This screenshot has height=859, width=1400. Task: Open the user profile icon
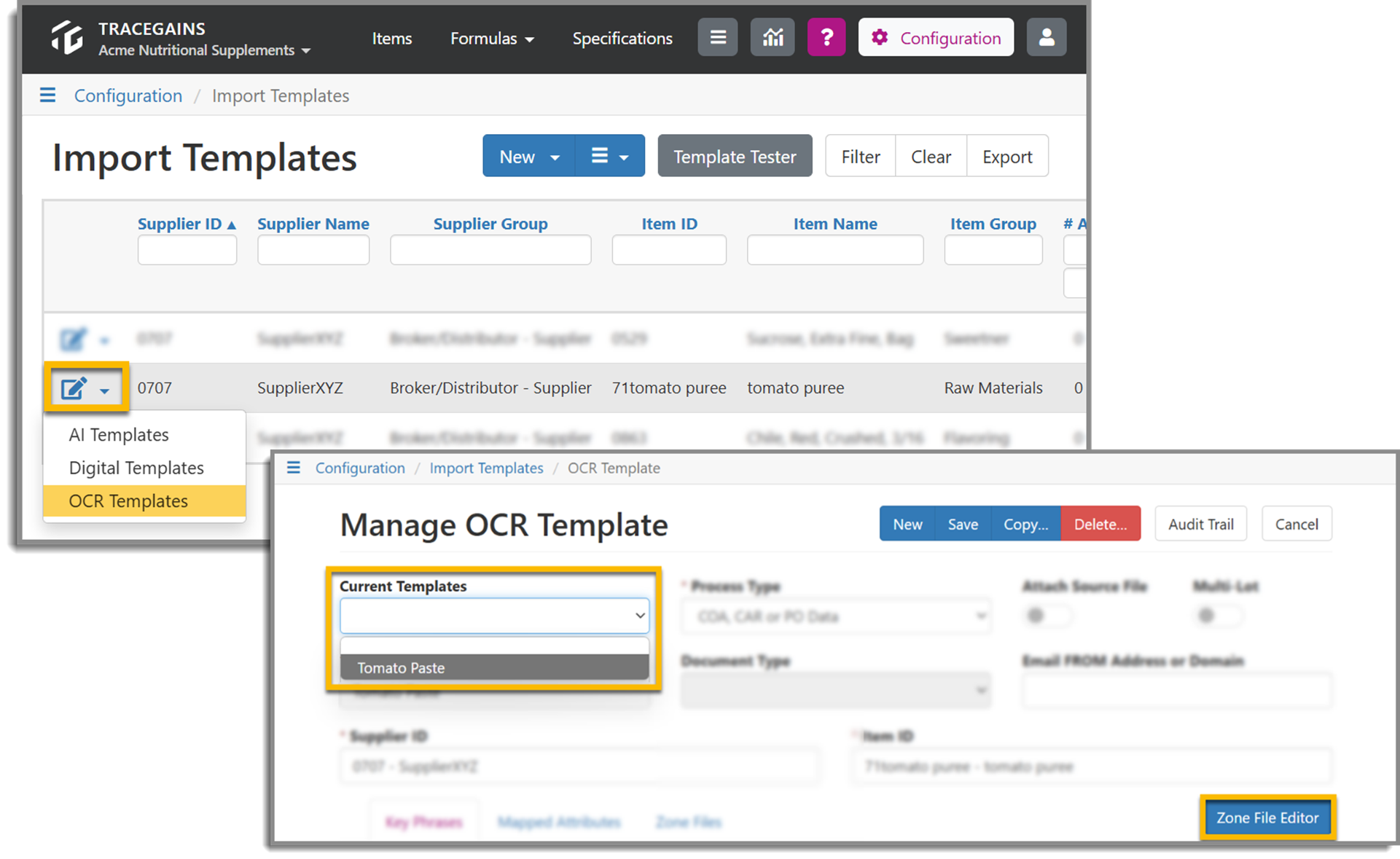click(1047, 37)
